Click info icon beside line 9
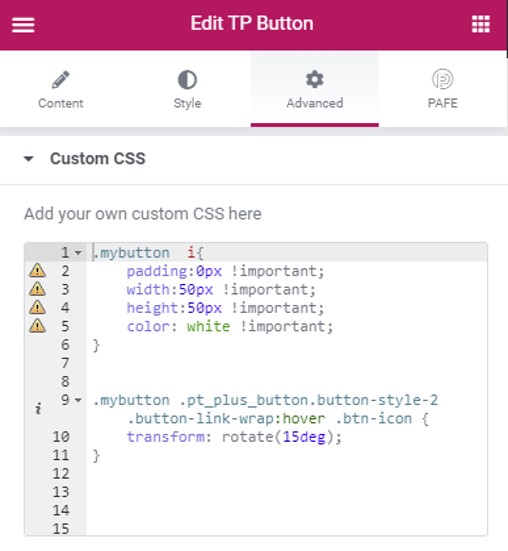 click(x=38, y=408)
